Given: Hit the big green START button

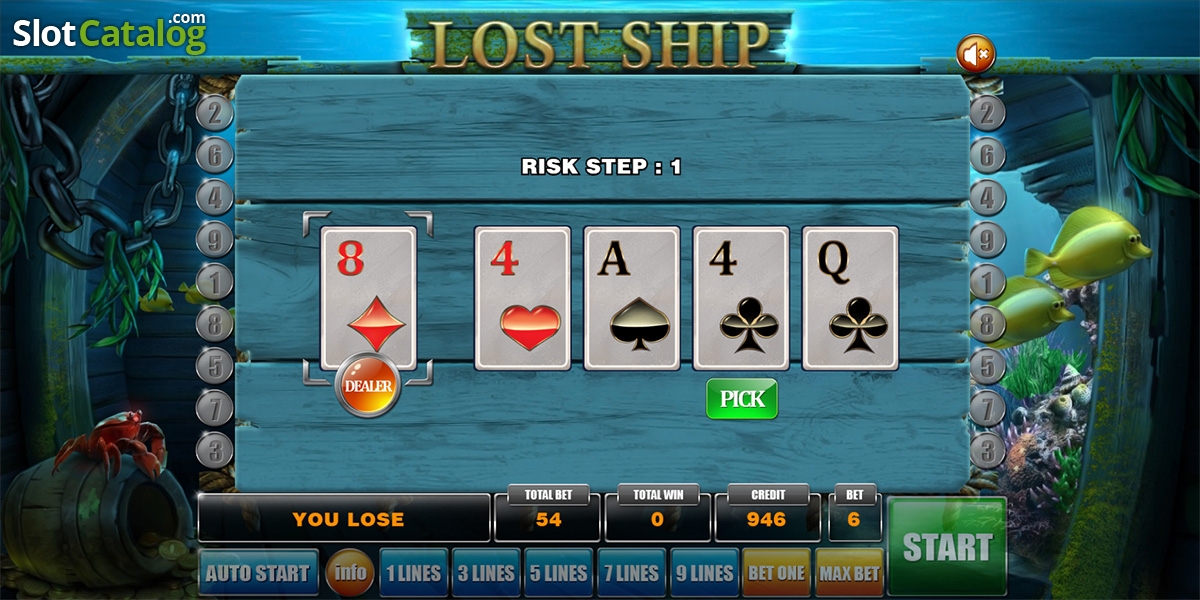Looking at the screenshot, I should [x=946, y=547].
